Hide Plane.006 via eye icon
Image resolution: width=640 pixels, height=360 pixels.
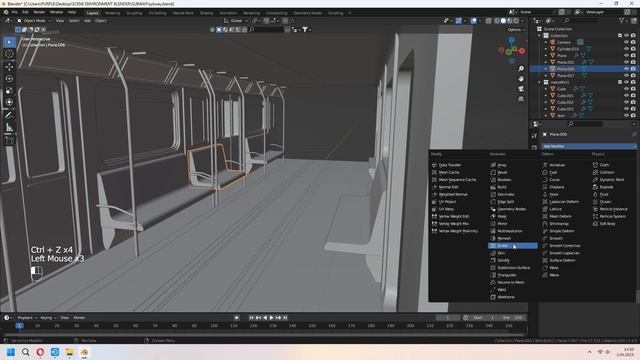pyautogui.click(x=626, y=69)
